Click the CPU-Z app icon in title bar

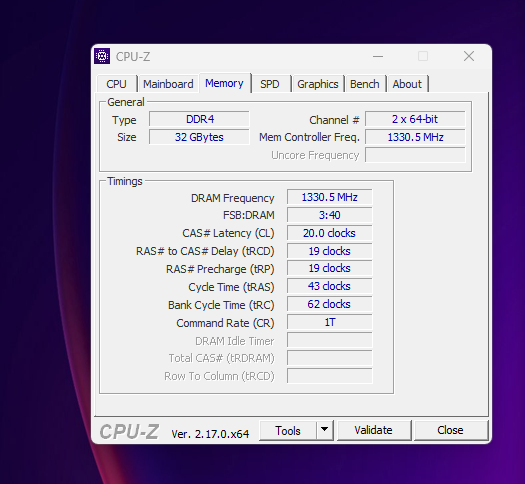pyautogui.click(x=102, y=56)
